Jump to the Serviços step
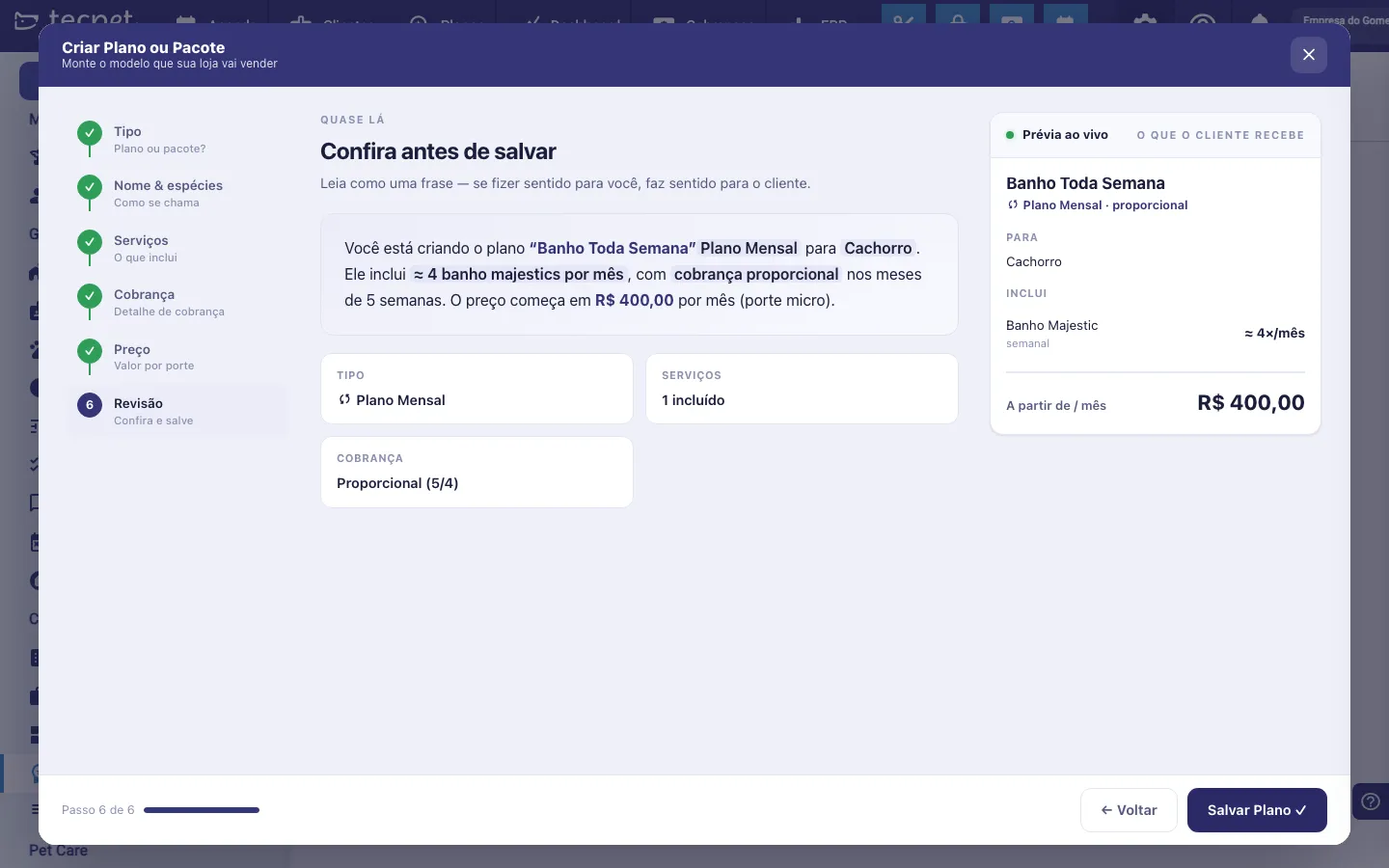The image size is (1389, 868). click(177, 248)
